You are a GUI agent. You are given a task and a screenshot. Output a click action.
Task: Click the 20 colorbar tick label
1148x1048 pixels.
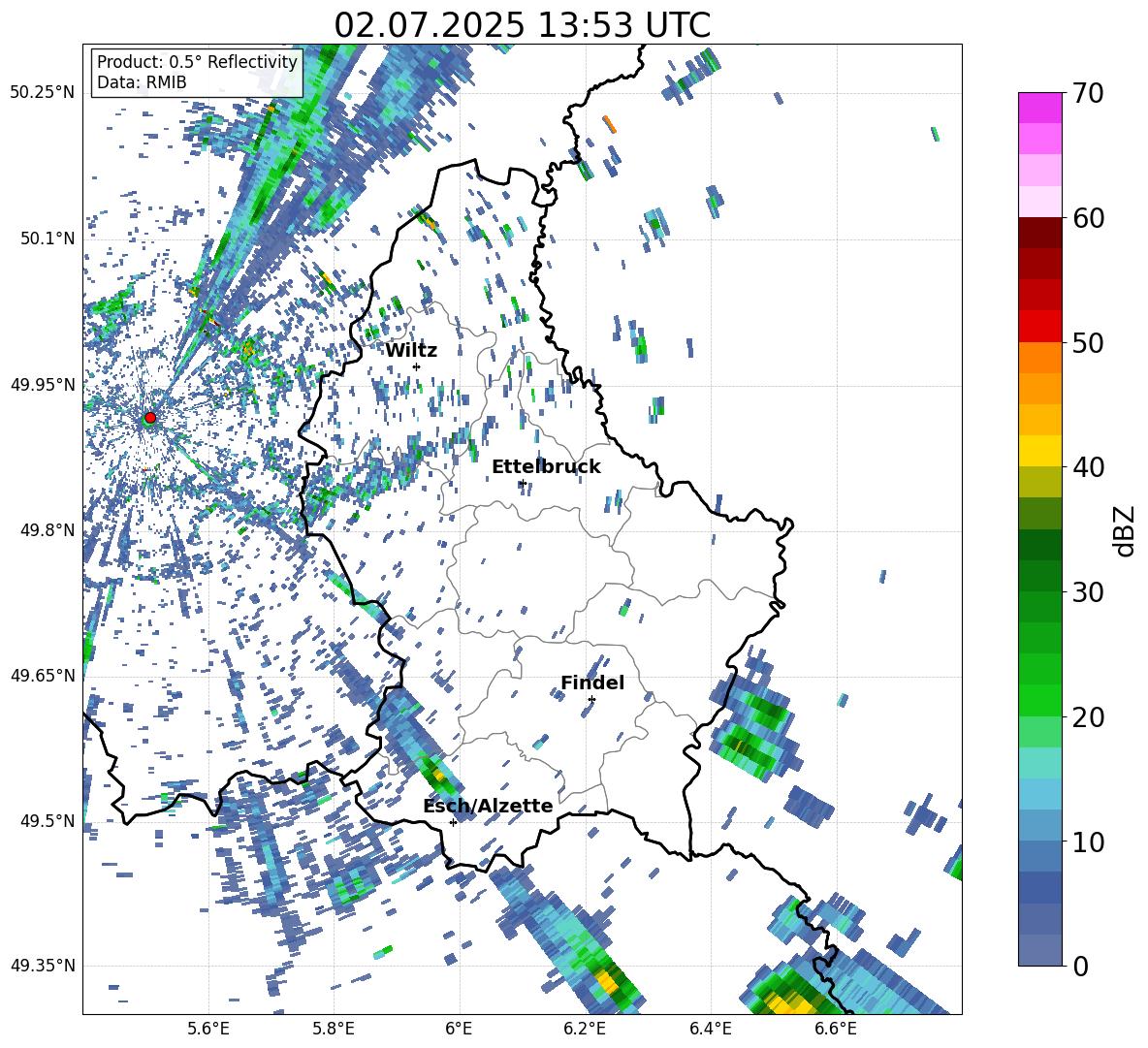pos(1088,716)
